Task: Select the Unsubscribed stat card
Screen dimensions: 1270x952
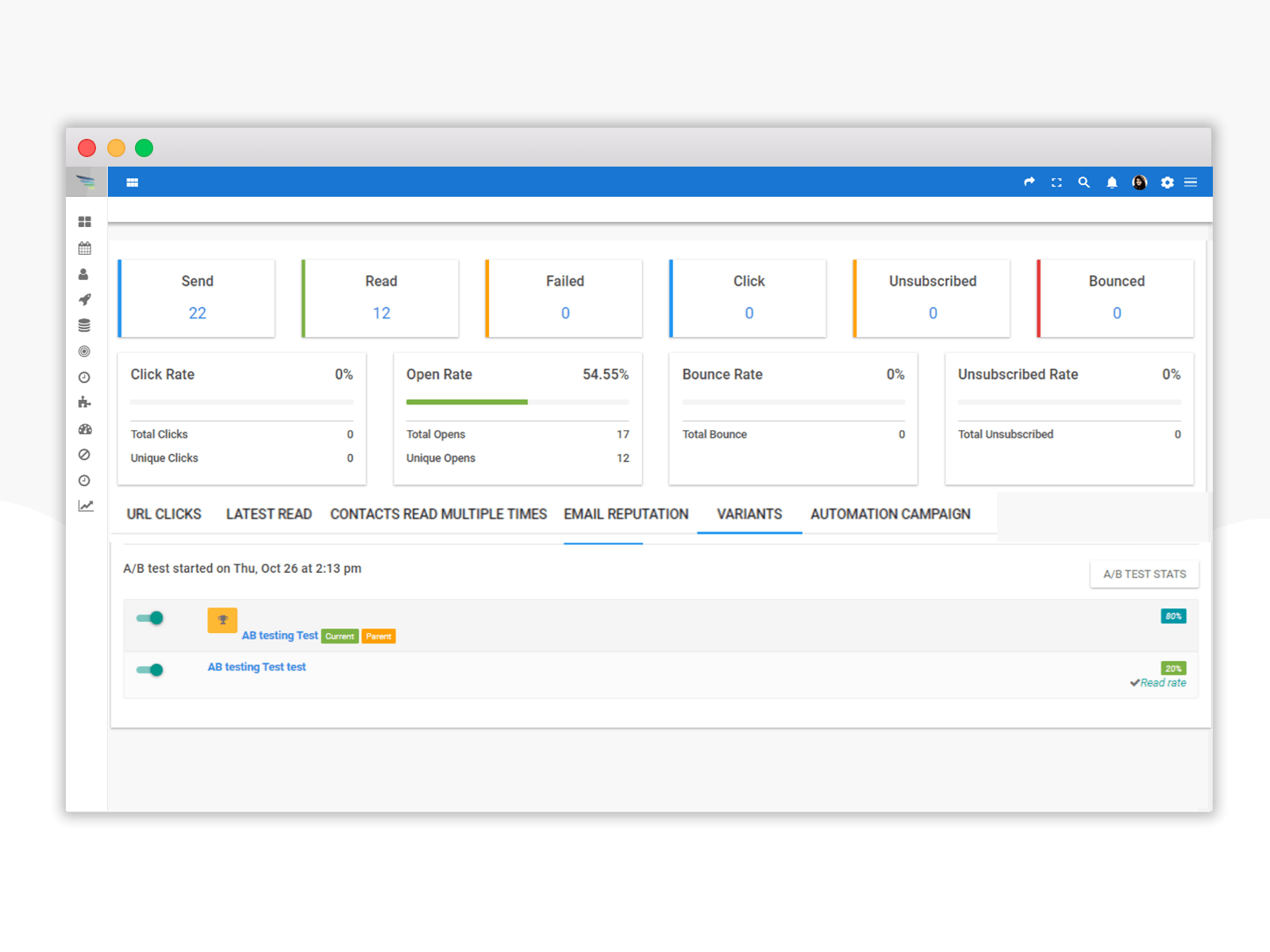Action: 932,298
